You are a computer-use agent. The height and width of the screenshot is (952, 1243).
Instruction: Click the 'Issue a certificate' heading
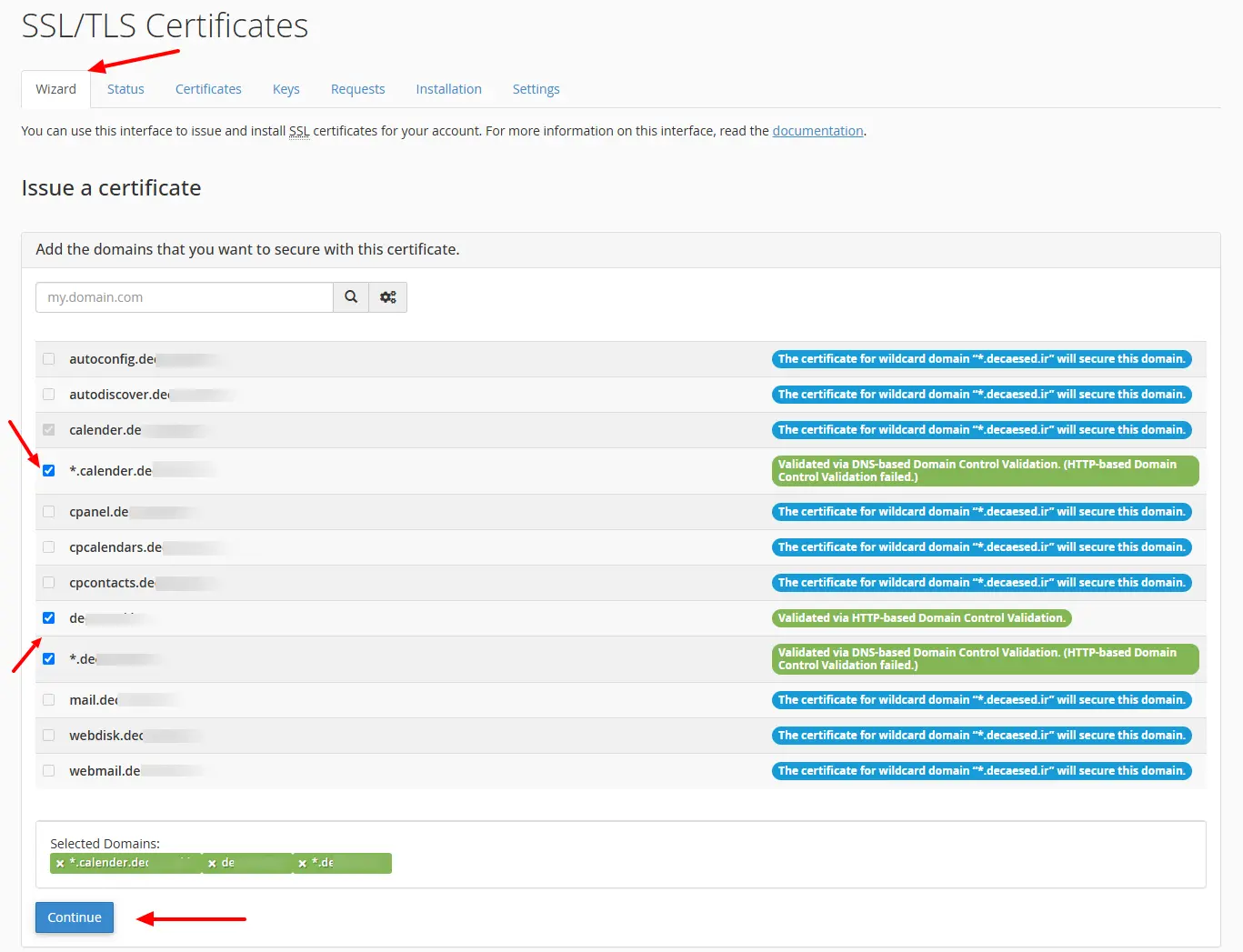(x=112, y=188)
